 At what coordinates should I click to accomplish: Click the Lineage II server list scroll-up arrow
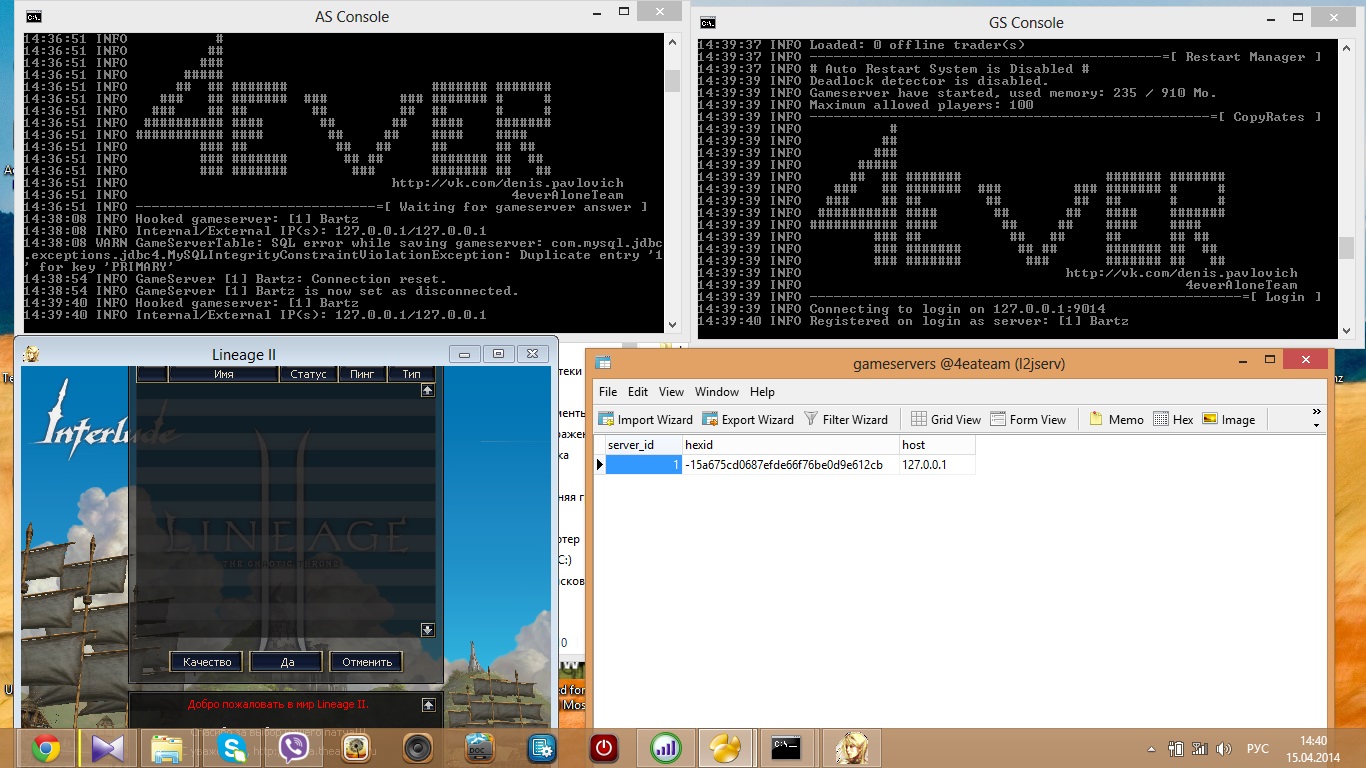428,391
